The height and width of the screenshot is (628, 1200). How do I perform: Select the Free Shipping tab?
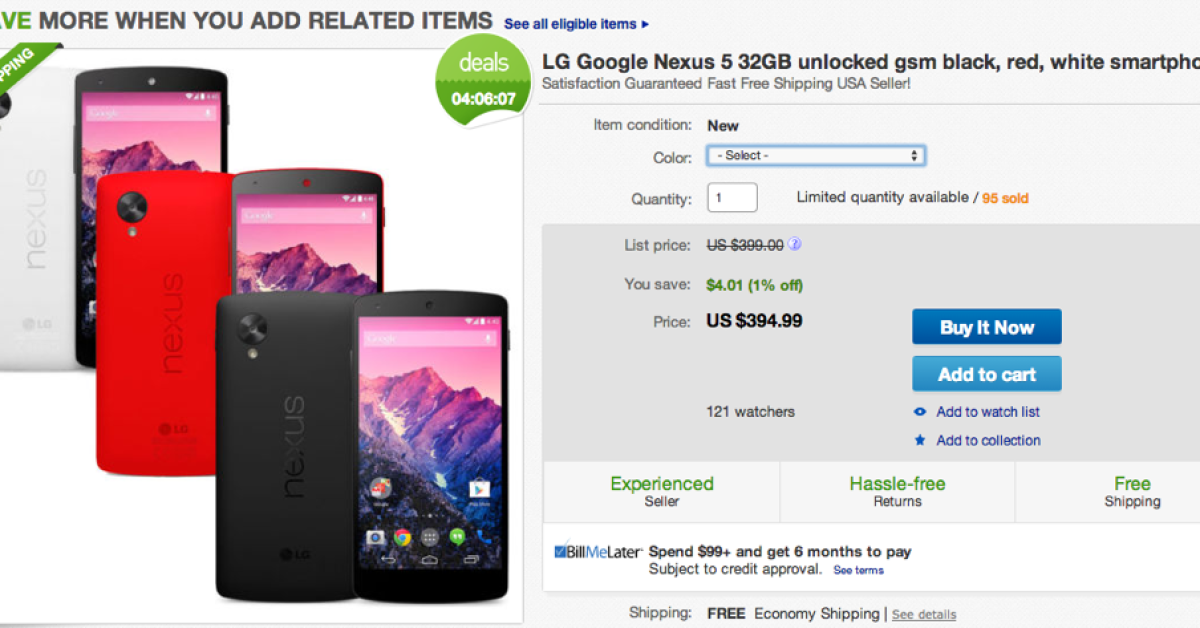(x=1132, y=491)
